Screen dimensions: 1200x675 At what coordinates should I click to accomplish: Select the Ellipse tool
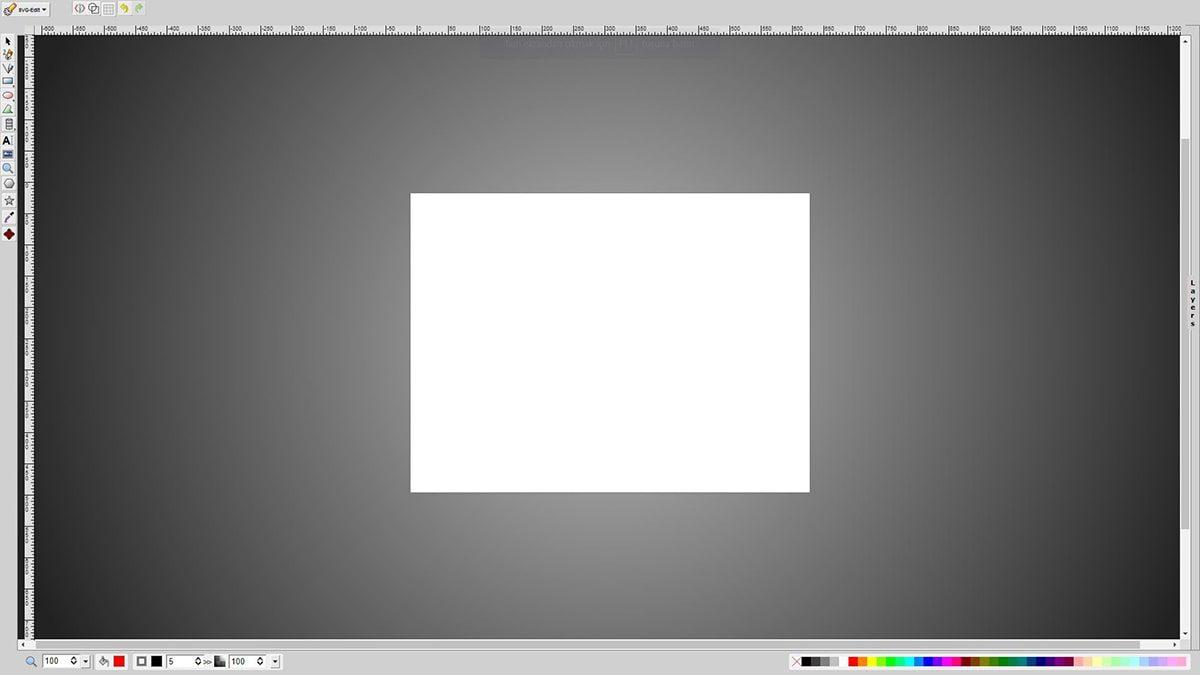pyautogui.click(x=7, y=96)
